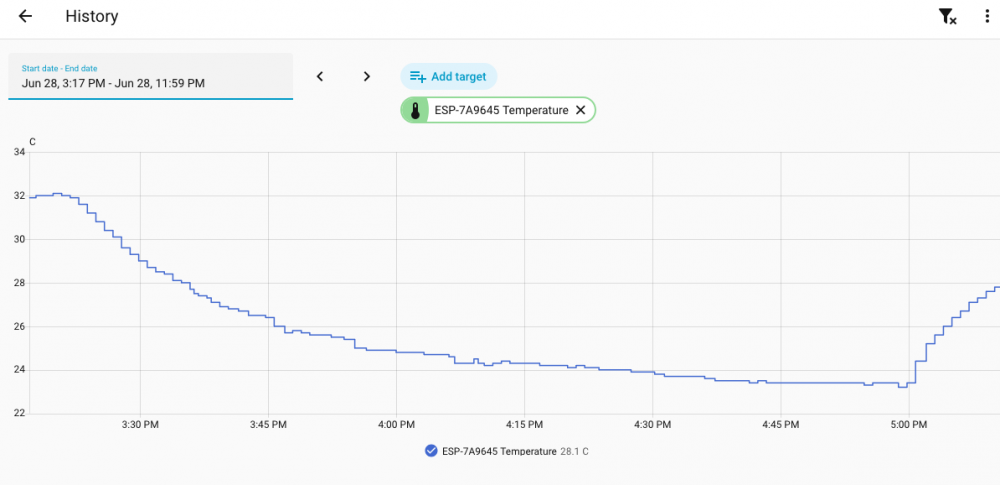Click the 4:30 PM axis label
Image resolution: width=1000 pixels, height=485 pixels.
point(652,424)
